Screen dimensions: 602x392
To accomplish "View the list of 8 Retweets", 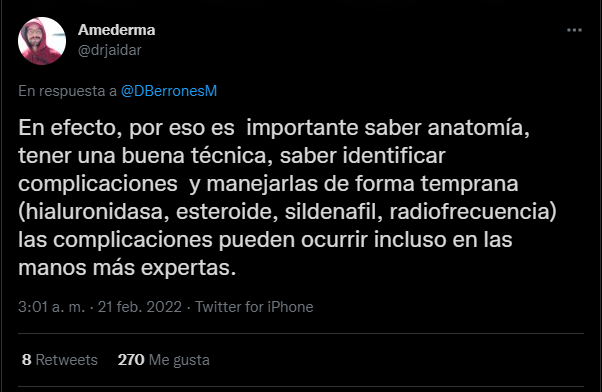I will (x=60, y=360).
